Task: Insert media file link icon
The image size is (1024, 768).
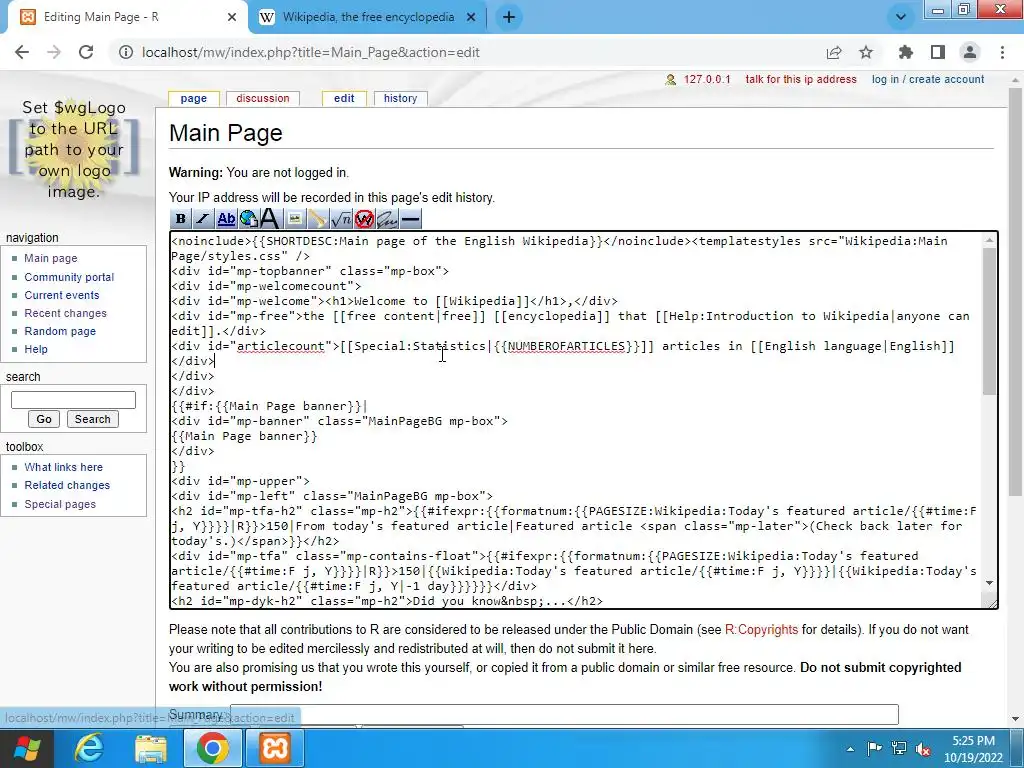Action: pos(317,219)
